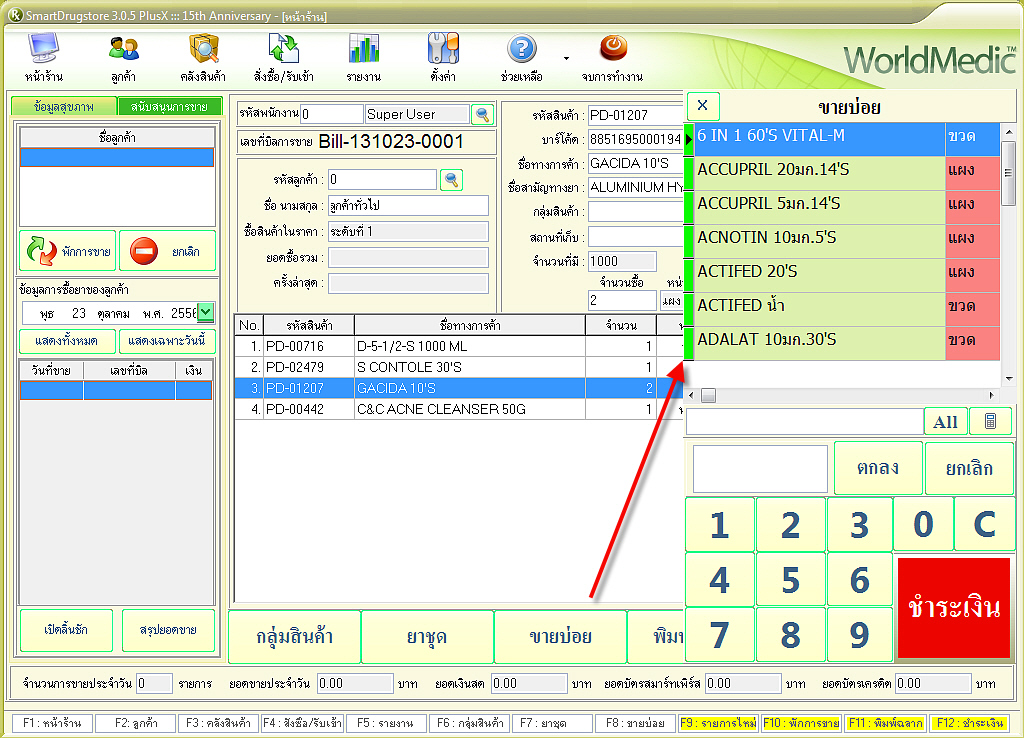This screenshot has width=1024, height=738.
Task: Tap the keypad C clear key
Action: tap(985, 524)
